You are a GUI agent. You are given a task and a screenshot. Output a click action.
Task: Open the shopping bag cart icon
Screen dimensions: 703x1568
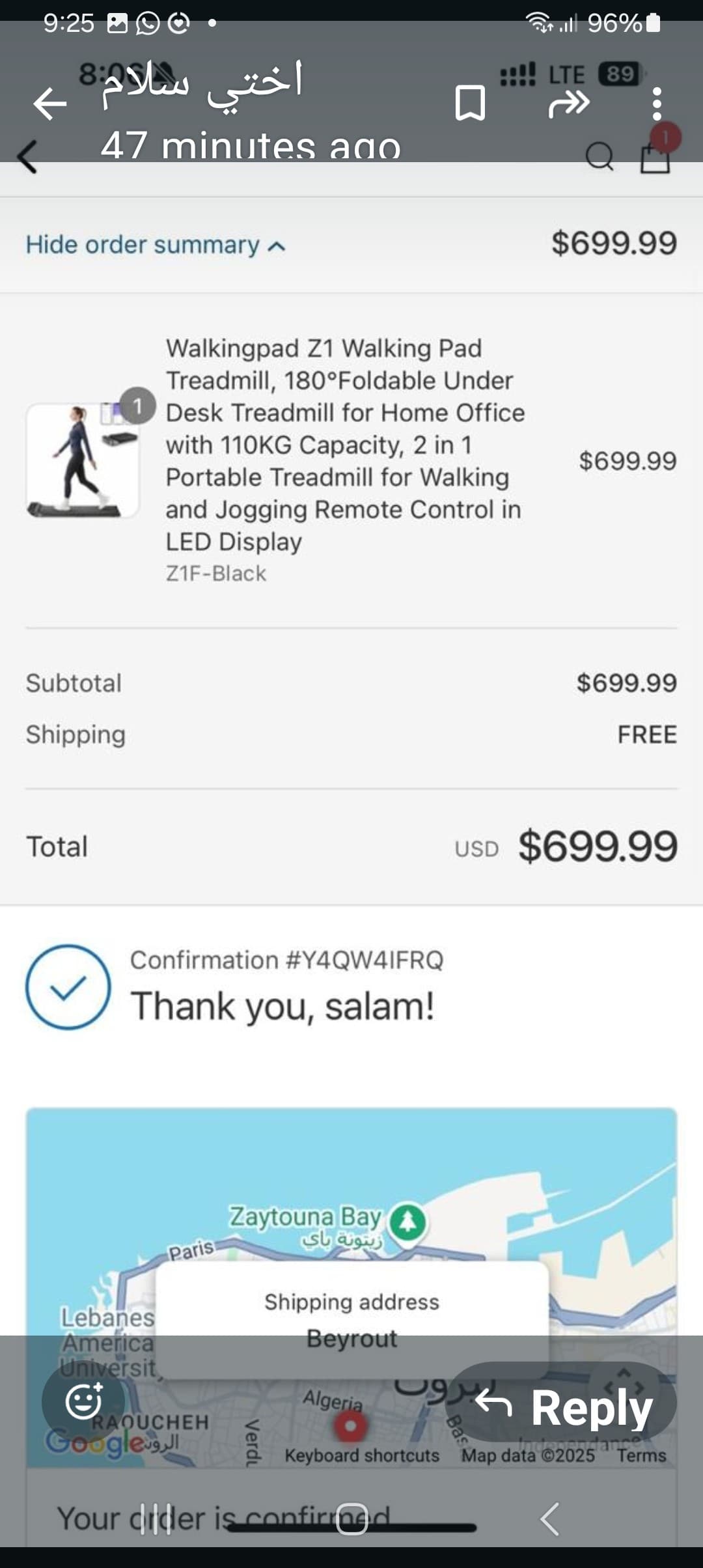click(x=655, y=156)
